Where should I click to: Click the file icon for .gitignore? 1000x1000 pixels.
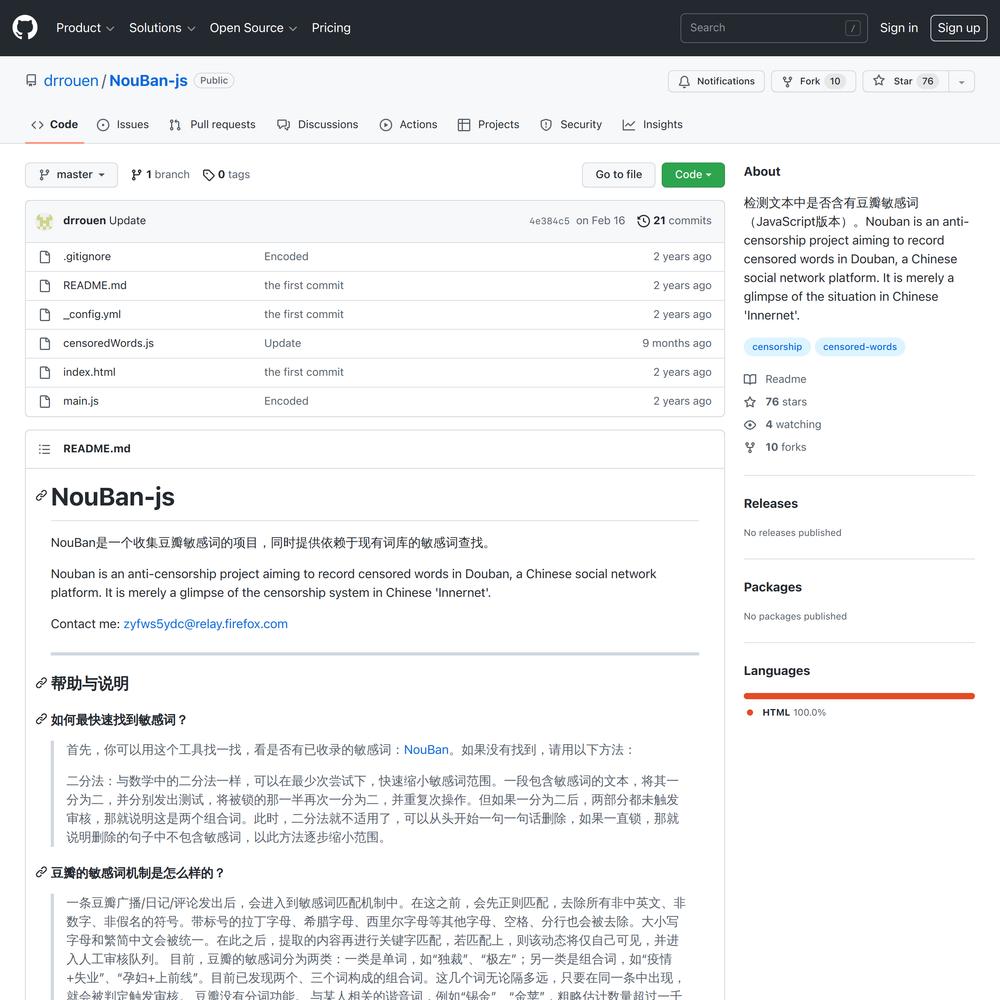point(45,256)
